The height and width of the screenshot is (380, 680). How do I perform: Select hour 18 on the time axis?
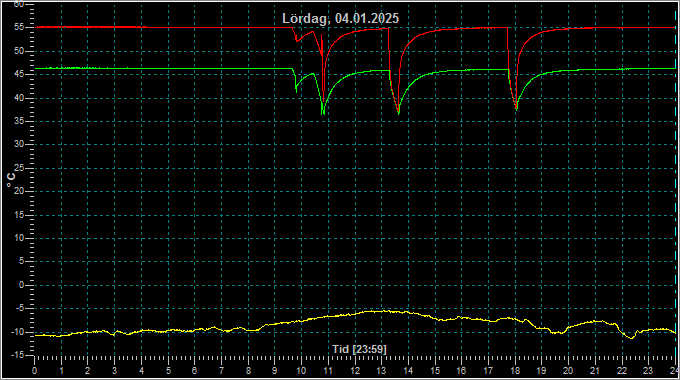515,371
